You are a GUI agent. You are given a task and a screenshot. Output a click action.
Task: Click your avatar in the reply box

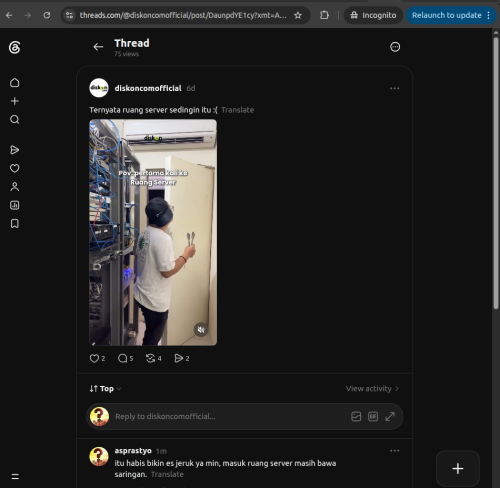(99, 416)
